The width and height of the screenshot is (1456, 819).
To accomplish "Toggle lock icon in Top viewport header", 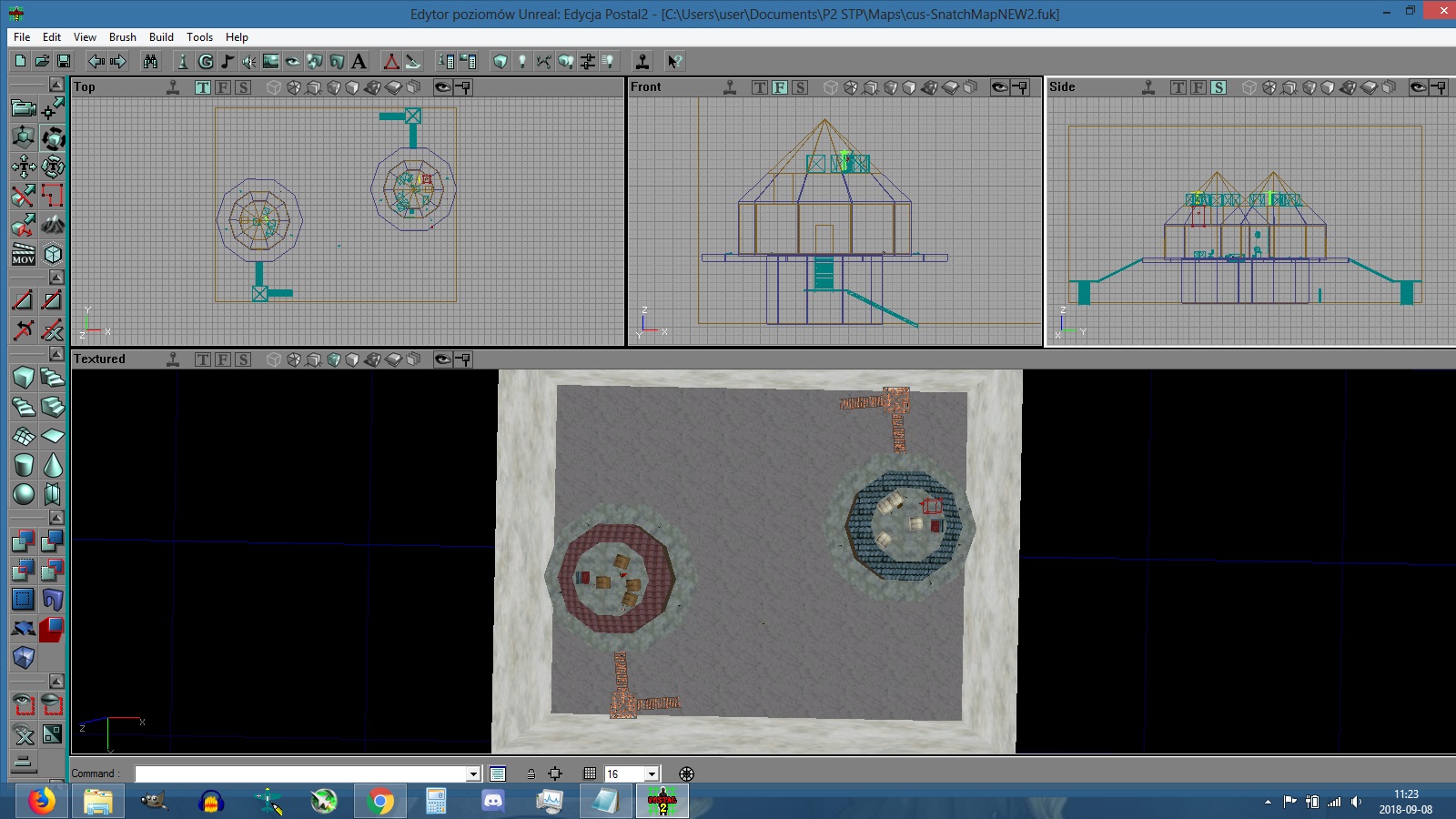I will [463, 87].
